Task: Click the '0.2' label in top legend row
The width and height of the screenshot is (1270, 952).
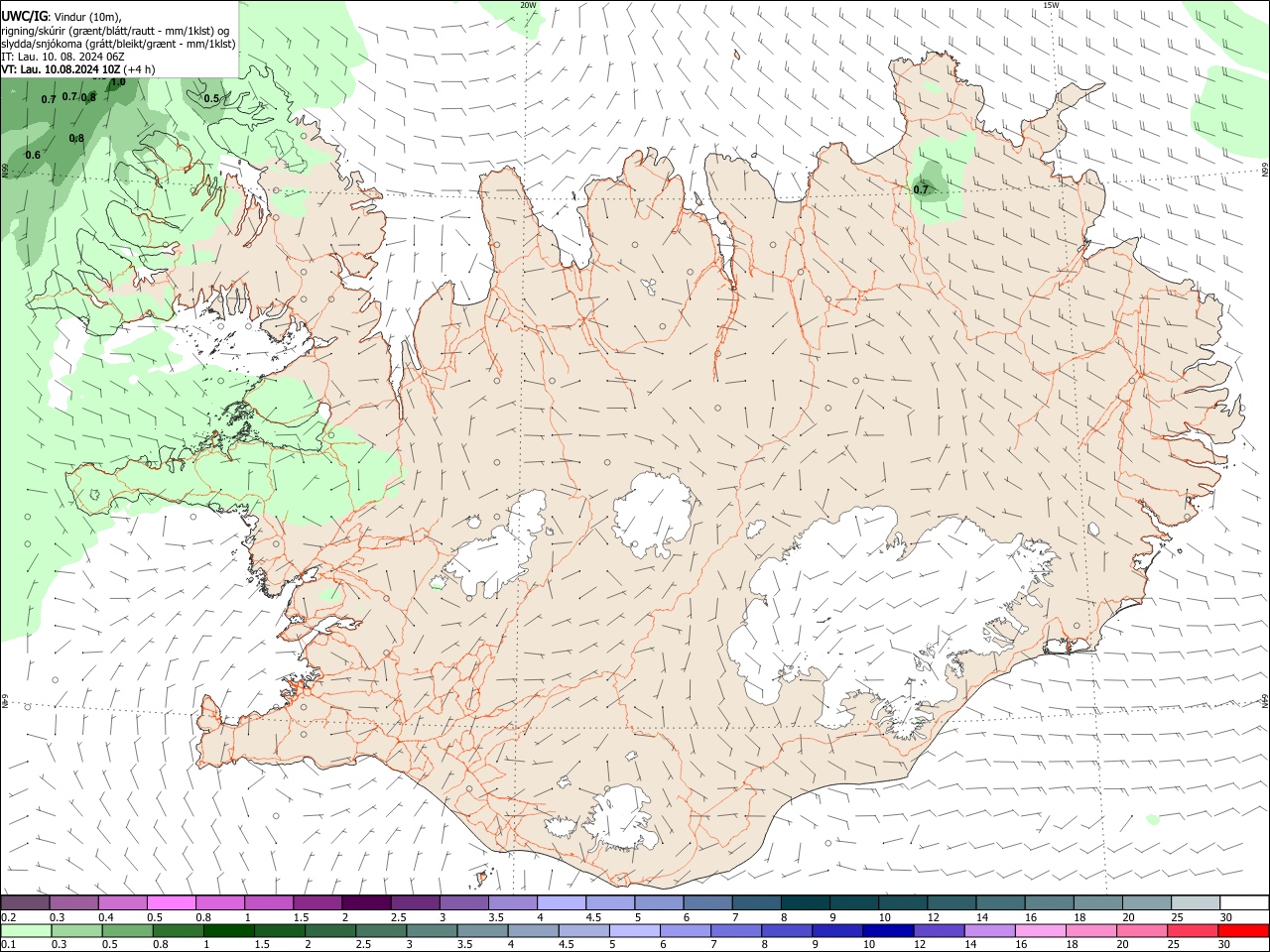Action: click(x=8, y=917)
